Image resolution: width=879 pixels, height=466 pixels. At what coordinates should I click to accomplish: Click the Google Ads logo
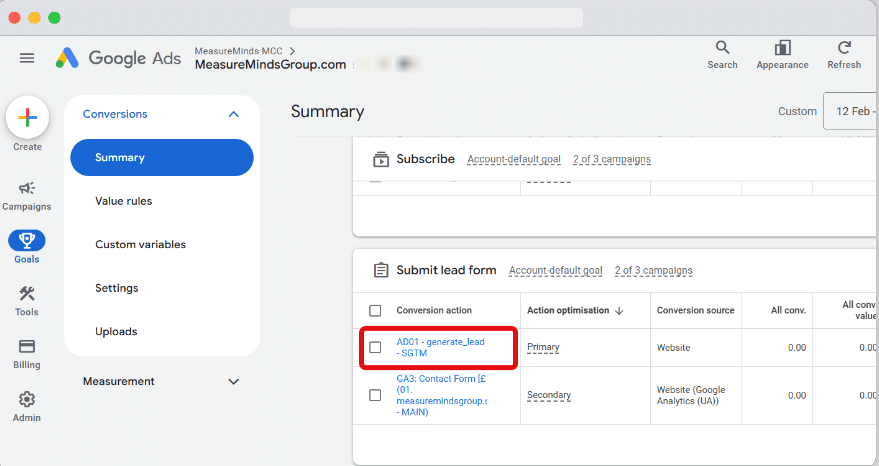point(118,58)
